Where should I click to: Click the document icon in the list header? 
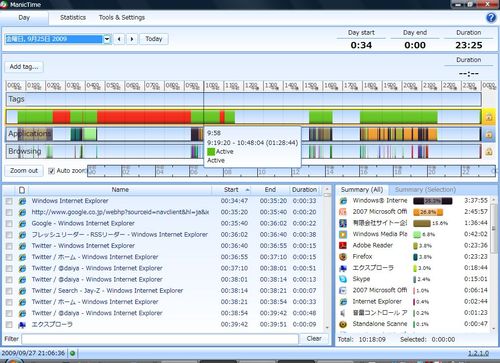[22, 190]
